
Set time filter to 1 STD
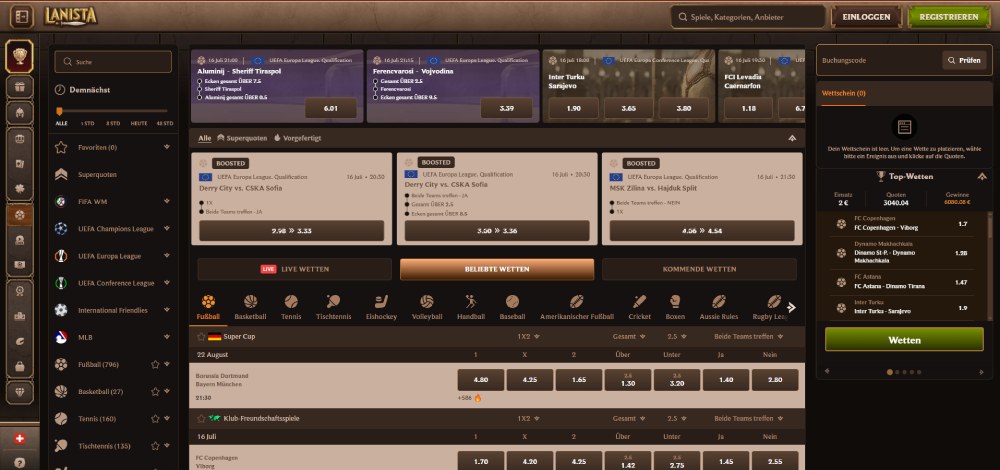coord(87,124)
